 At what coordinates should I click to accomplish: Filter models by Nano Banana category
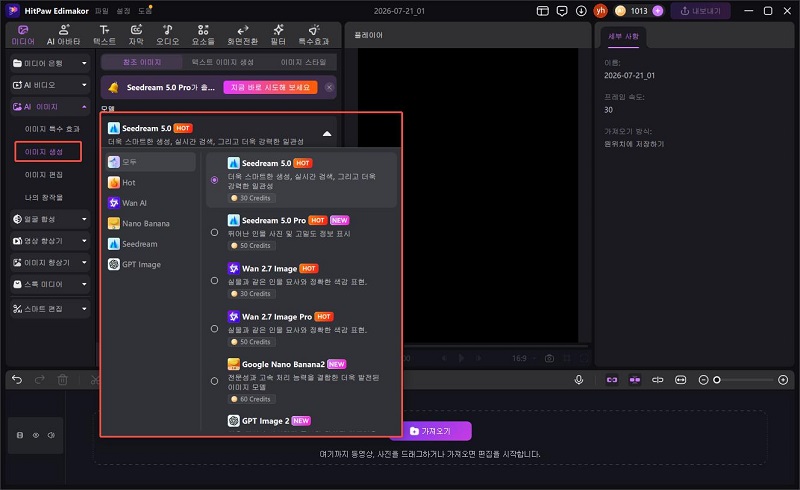(x=151, y=223)
